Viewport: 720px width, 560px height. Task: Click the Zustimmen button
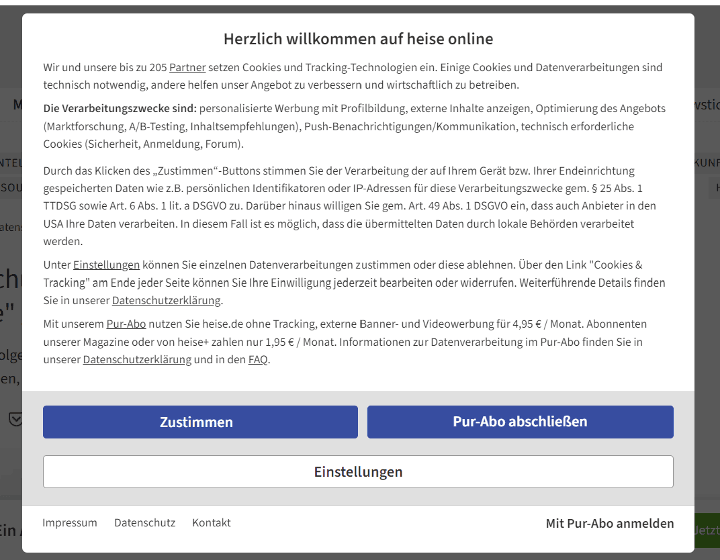pyautogui.click(x=200, y=422)
